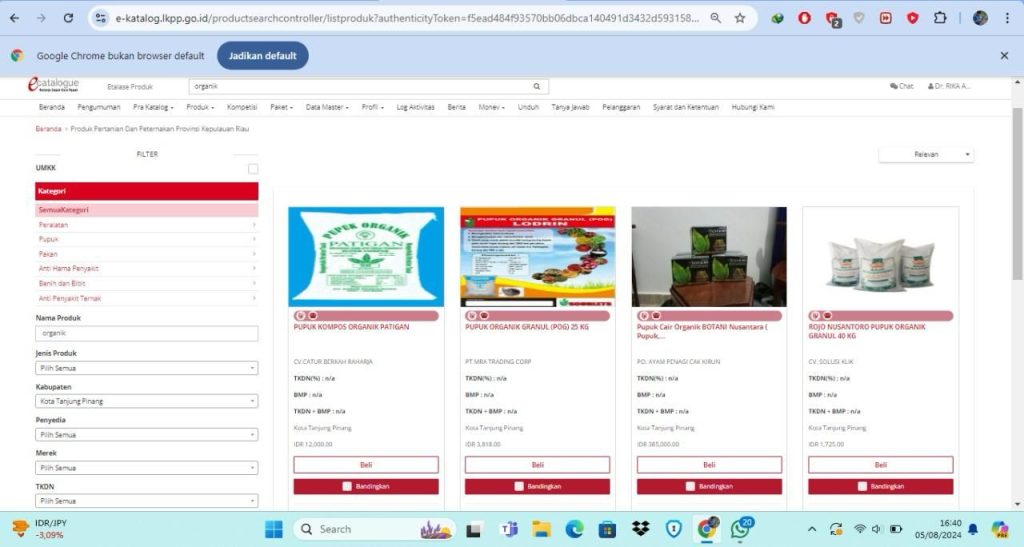Click the Nama Produk input field
The height and width of the screenshot is (547, 1024).
tap(147, 334)
